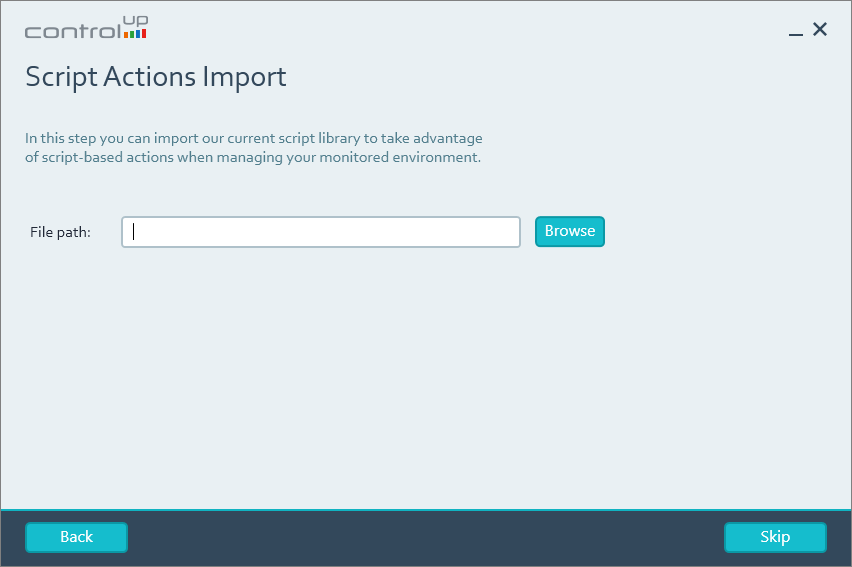Go back to the previous wizard step

(76, 537)
